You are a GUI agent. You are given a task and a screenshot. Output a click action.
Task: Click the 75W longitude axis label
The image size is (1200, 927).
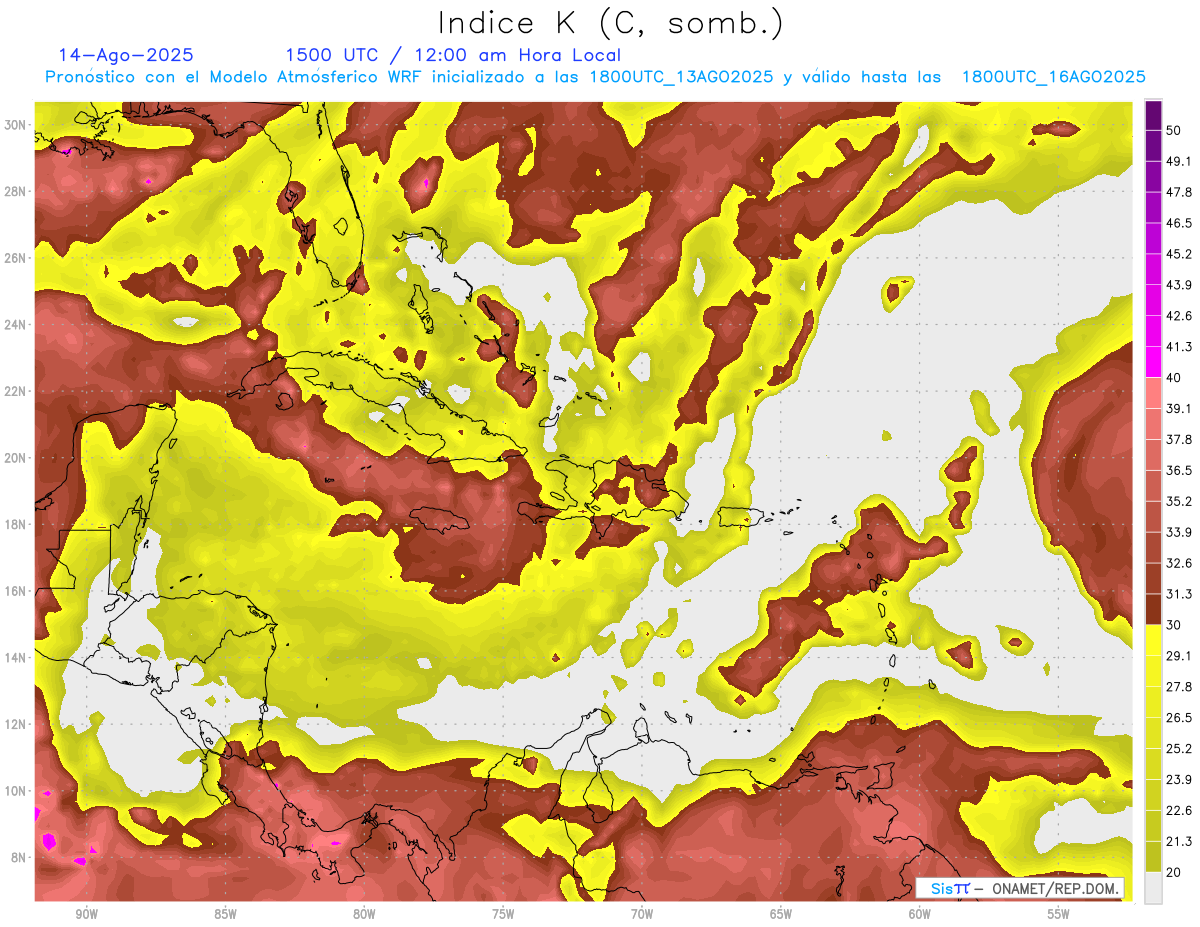(x=503, y=914)
